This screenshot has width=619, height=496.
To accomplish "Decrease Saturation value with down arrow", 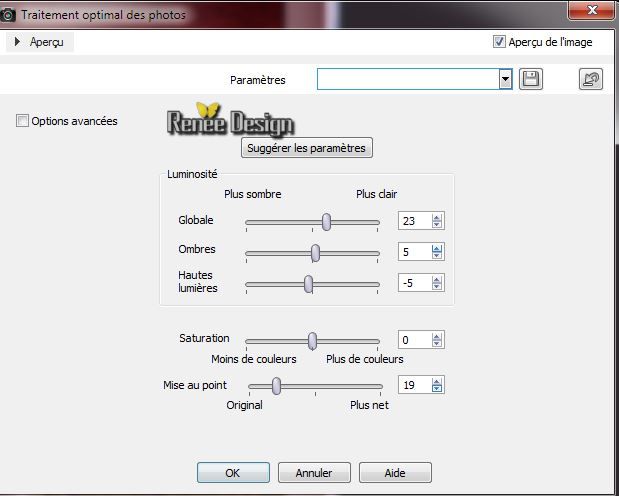I will [x=437, y=344].
